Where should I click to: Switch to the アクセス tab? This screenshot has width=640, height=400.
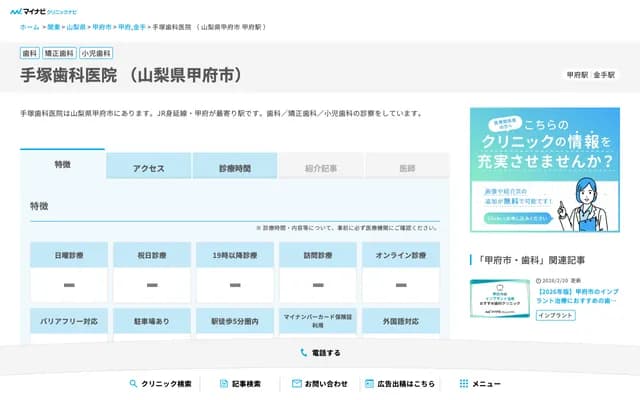pyautogui.click(x=148, y=168)
